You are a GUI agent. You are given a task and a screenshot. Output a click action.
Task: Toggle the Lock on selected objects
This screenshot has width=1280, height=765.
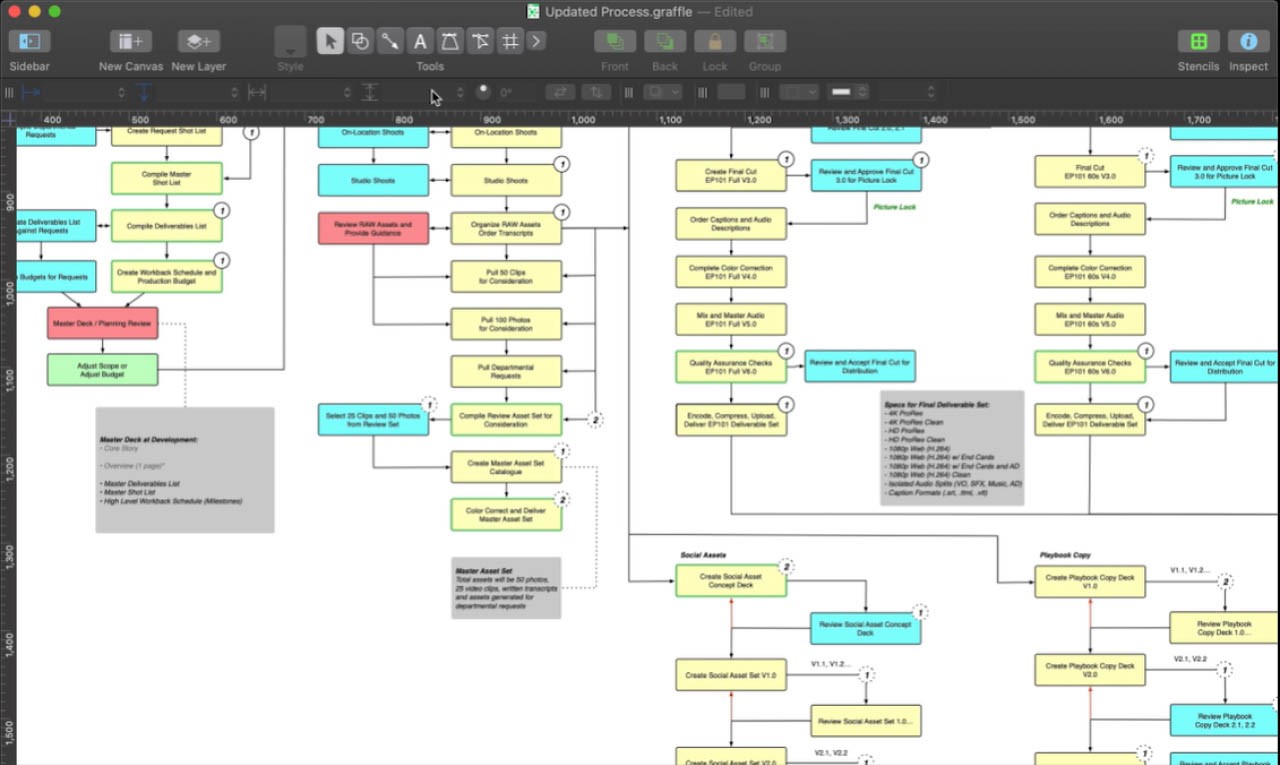point(715,40)
